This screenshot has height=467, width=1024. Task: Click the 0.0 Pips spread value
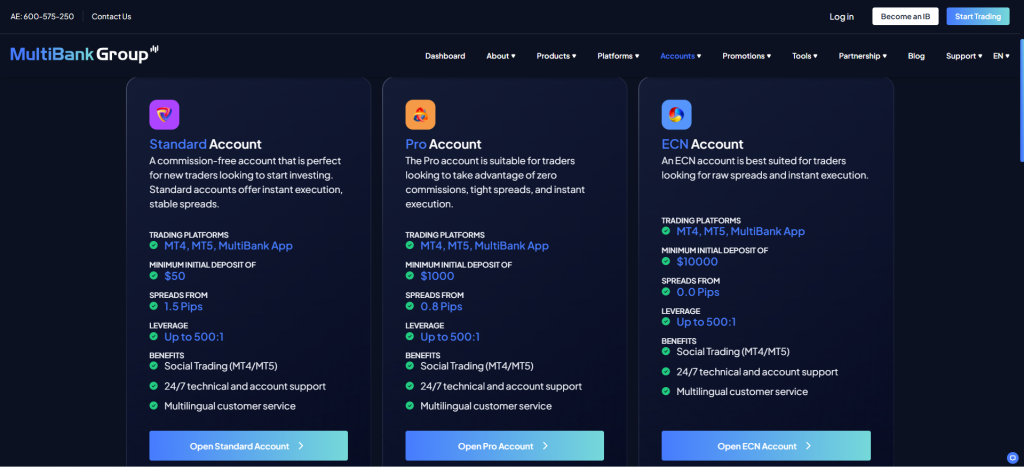[697, 291]
